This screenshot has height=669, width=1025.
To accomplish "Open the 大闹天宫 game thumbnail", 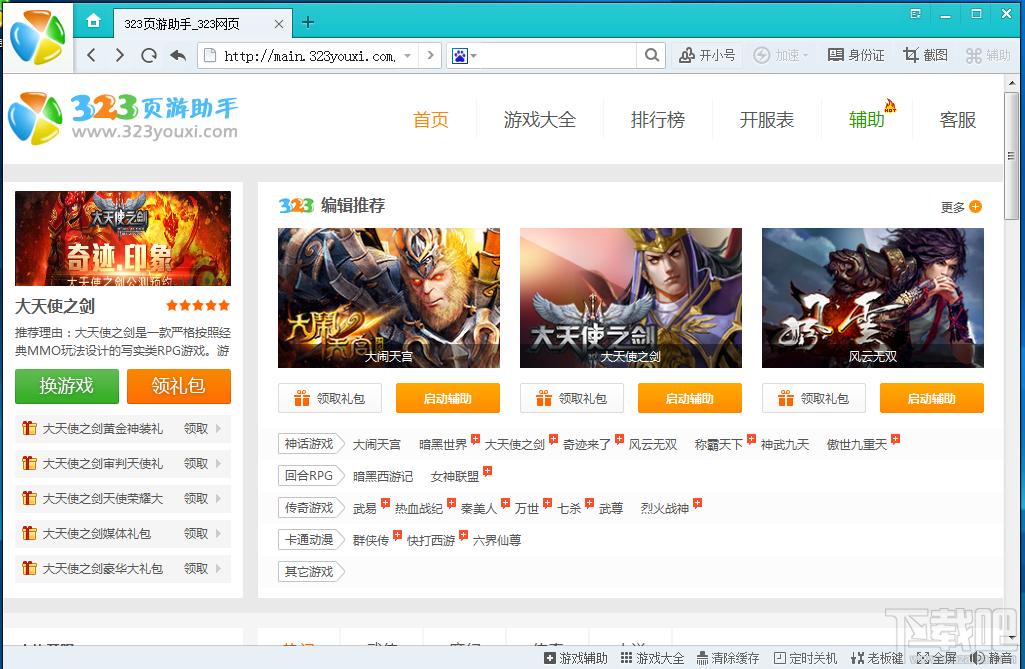I will coord(389,298).
